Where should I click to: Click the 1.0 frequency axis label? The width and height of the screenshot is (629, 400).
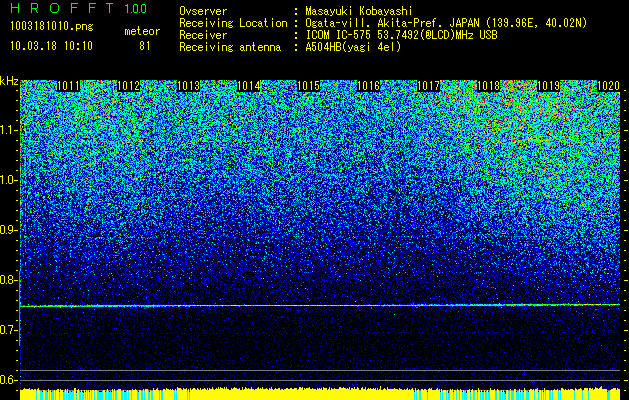(8, 180)
